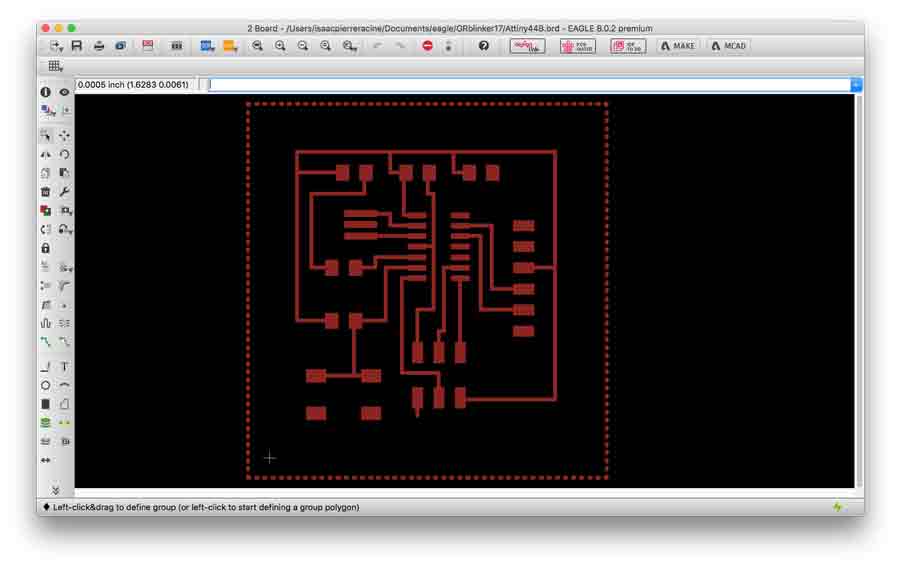This screenshot has height=568, width=900.
Task: Toggle the Show eye tool
Action: tap(65, 92)
